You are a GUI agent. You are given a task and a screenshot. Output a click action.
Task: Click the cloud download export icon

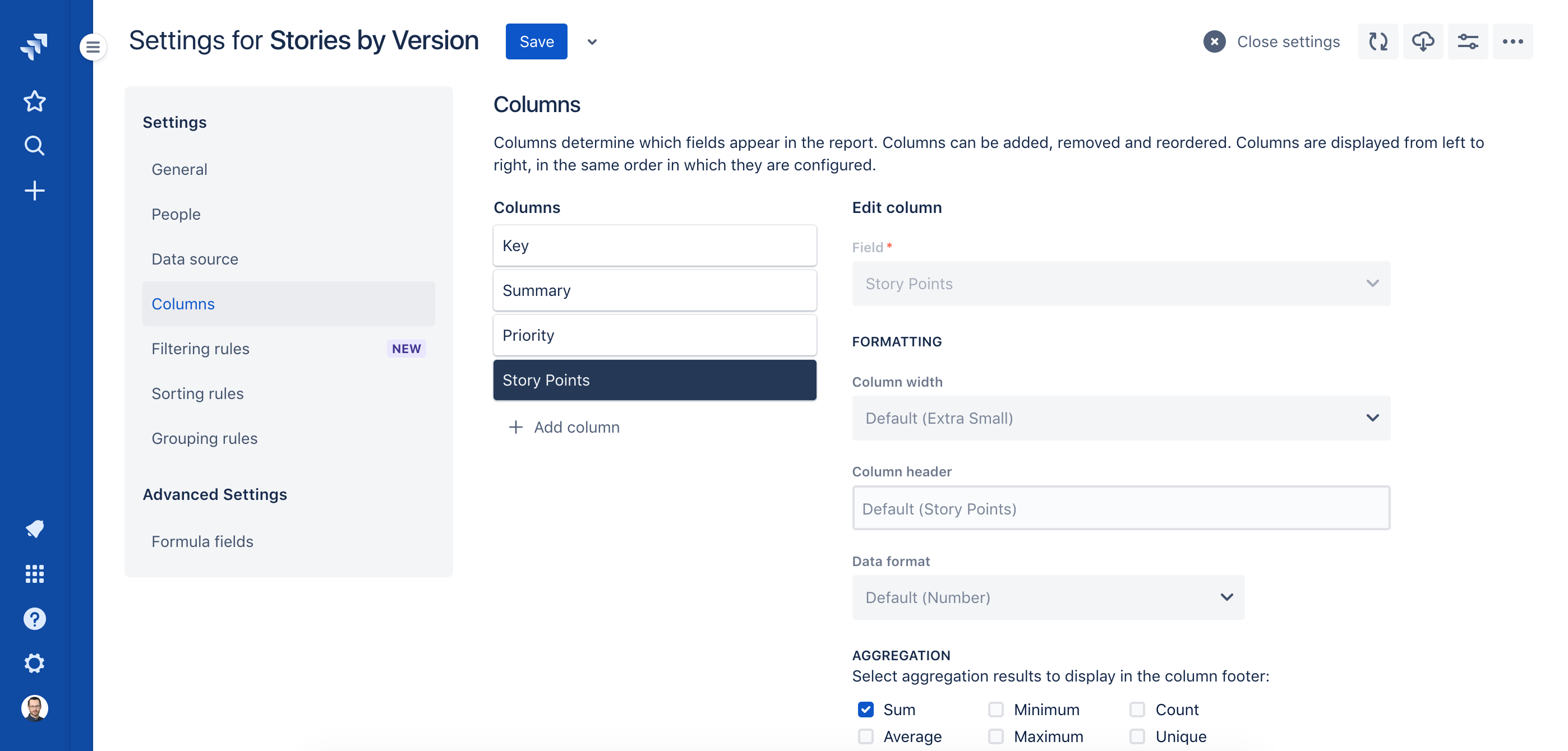coord(1423,41)
